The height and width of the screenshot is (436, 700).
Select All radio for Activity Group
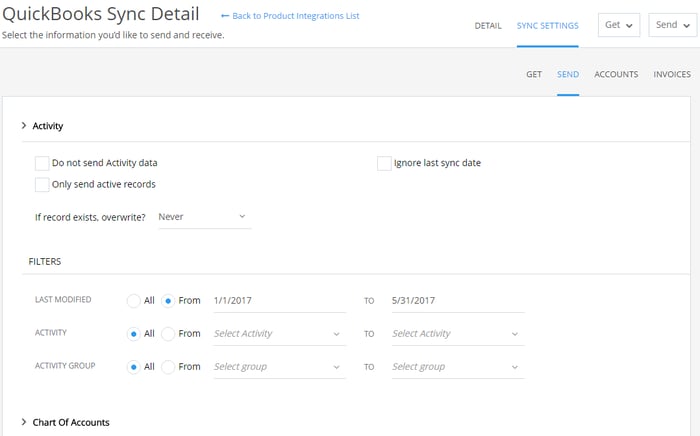(x=133, y=367)
